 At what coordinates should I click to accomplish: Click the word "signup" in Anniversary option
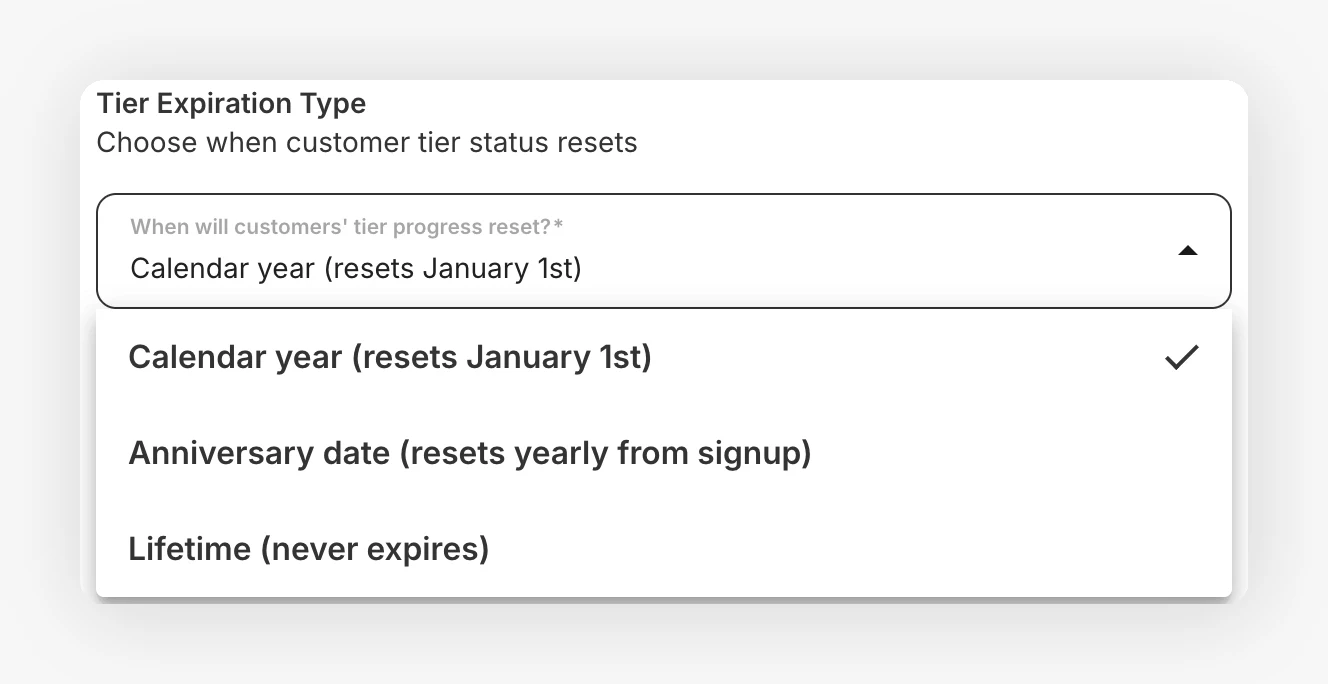pos(753,455)
